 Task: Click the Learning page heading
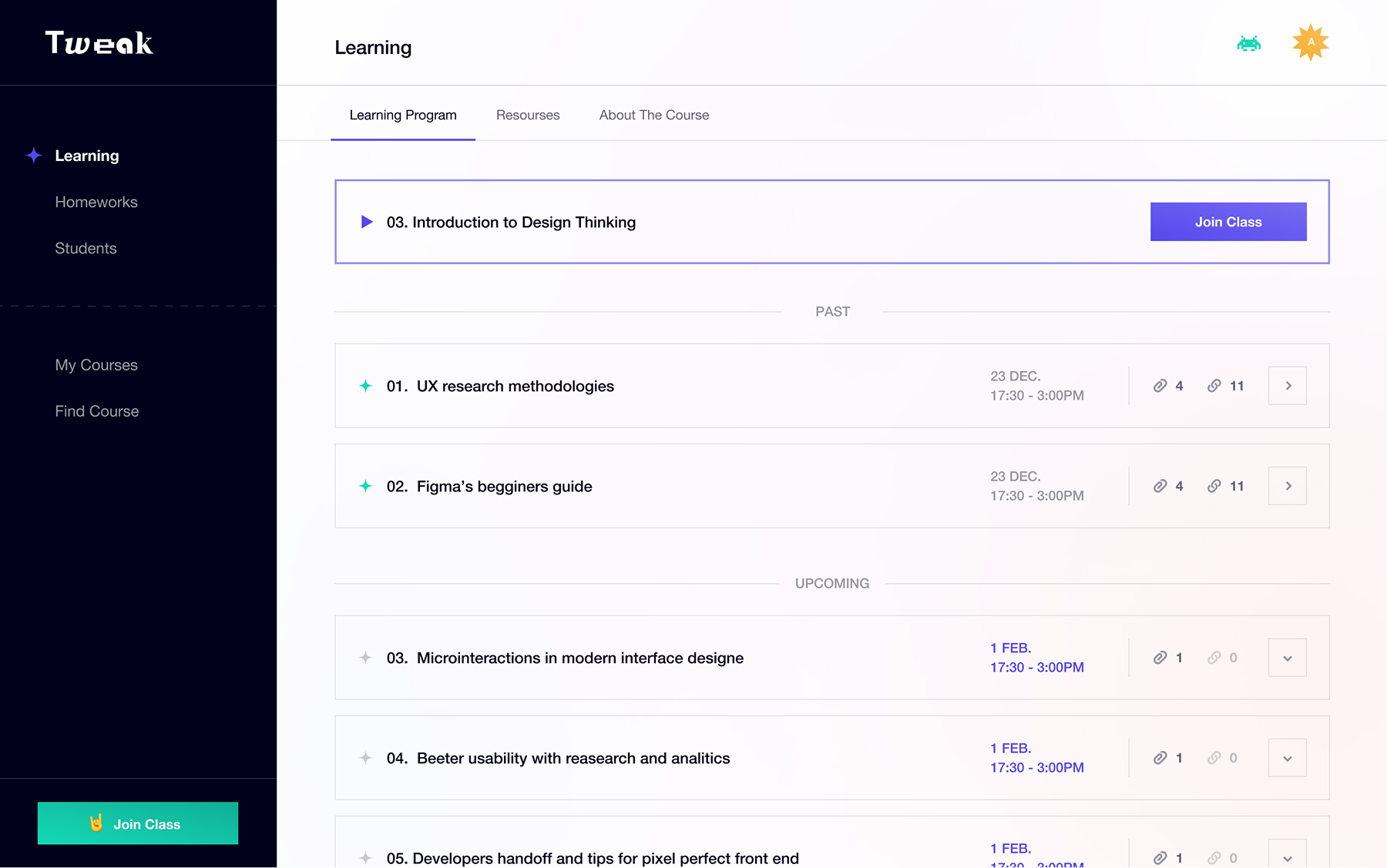(373, 48)
